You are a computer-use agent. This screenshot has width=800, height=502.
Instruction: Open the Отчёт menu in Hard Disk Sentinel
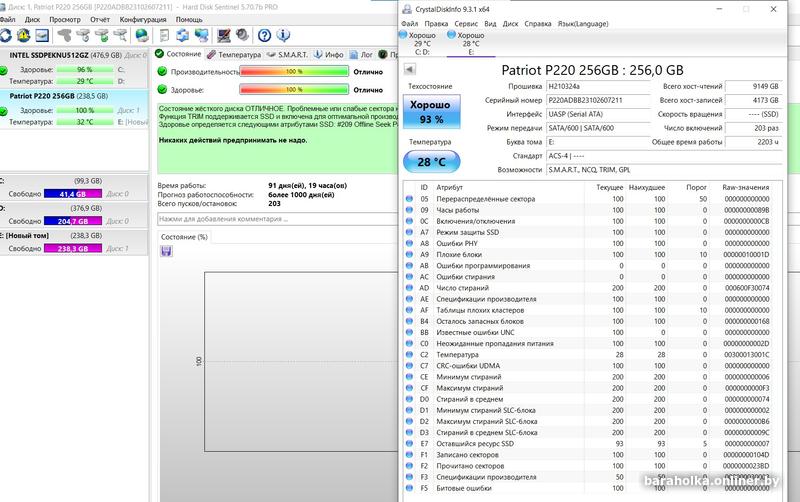[x=100, y=19]
